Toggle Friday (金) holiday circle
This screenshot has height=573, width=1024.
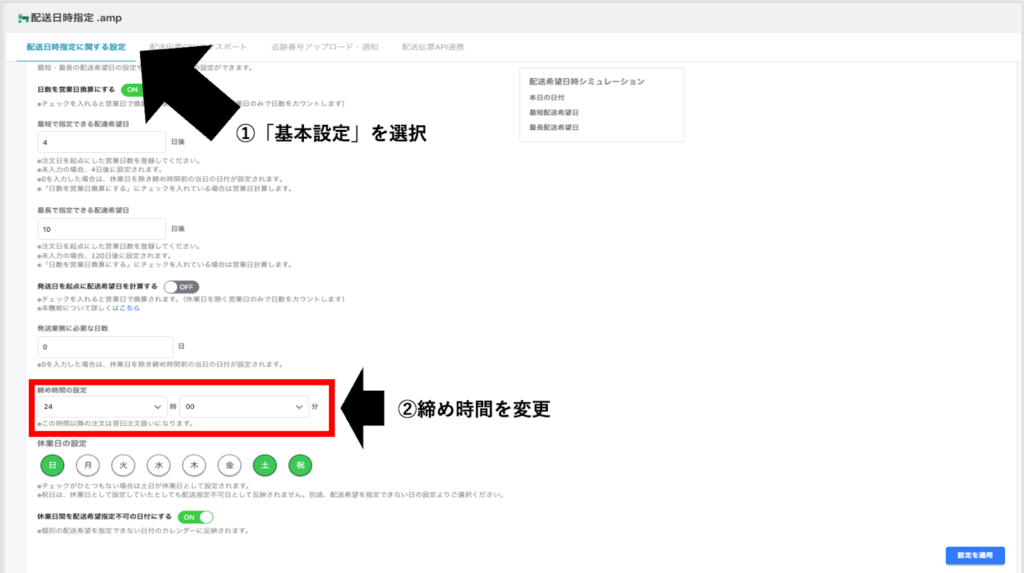click(x=230, y=465)
